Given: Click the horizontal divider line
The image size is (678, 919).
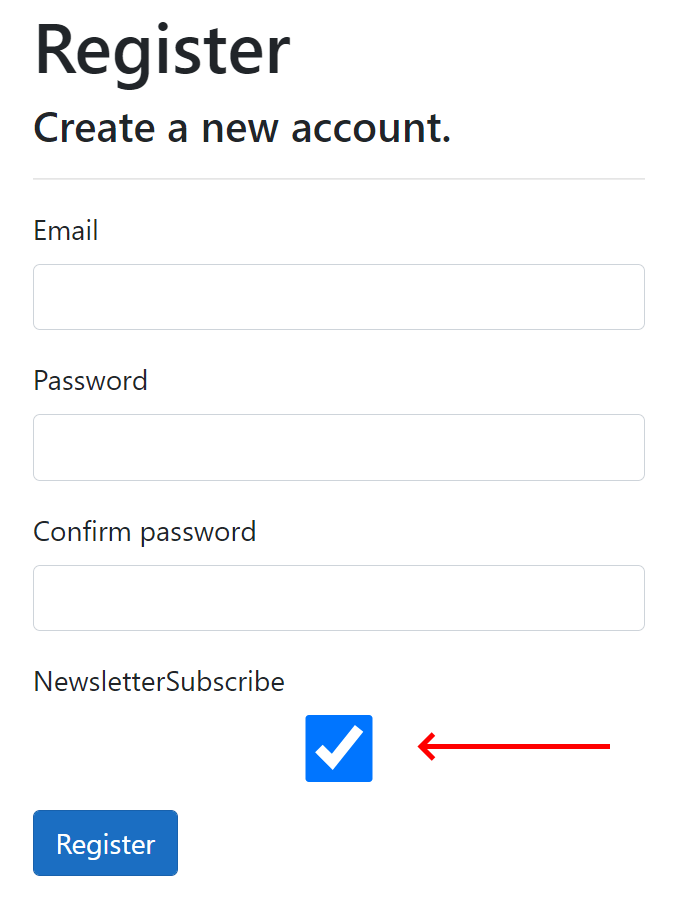Looking at the screenshot, I should pos(339,178).
